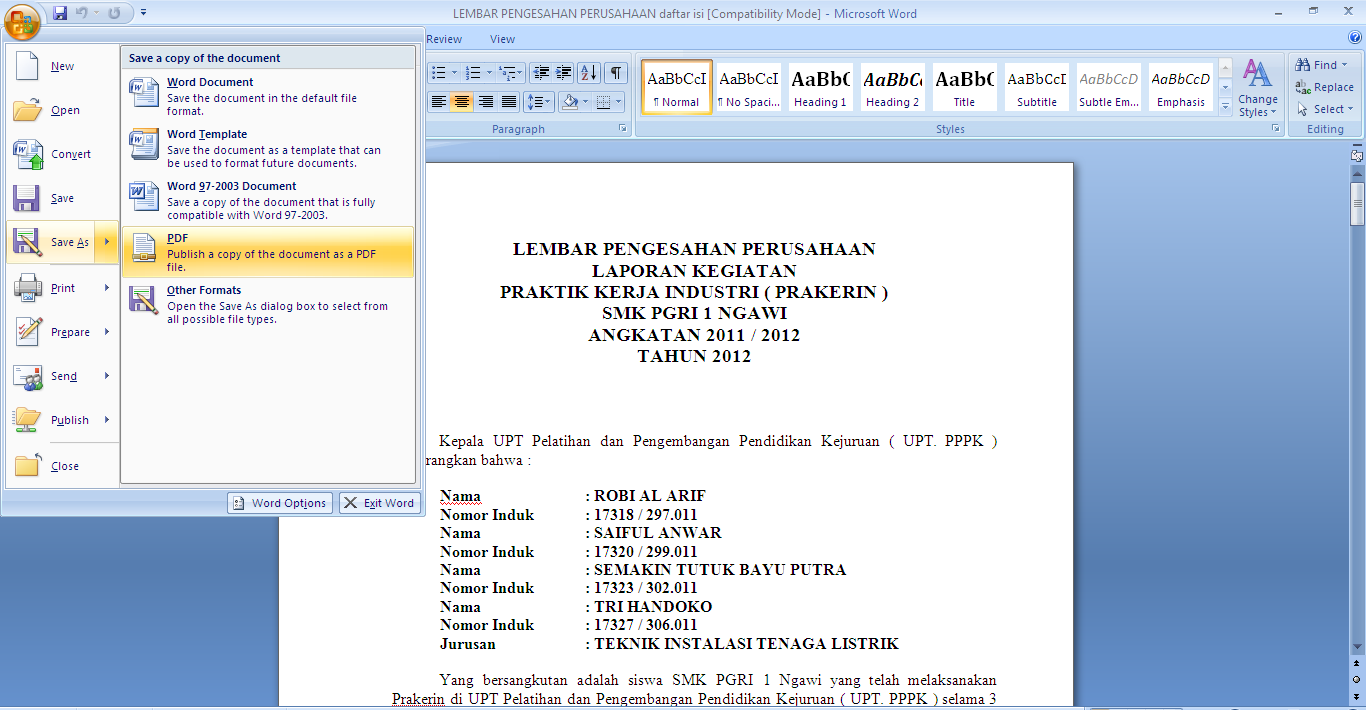Open the Change Styles dropdown
Image resolution: width=1366 pixels, height=710 pixels.
[x=1257, y=88]
